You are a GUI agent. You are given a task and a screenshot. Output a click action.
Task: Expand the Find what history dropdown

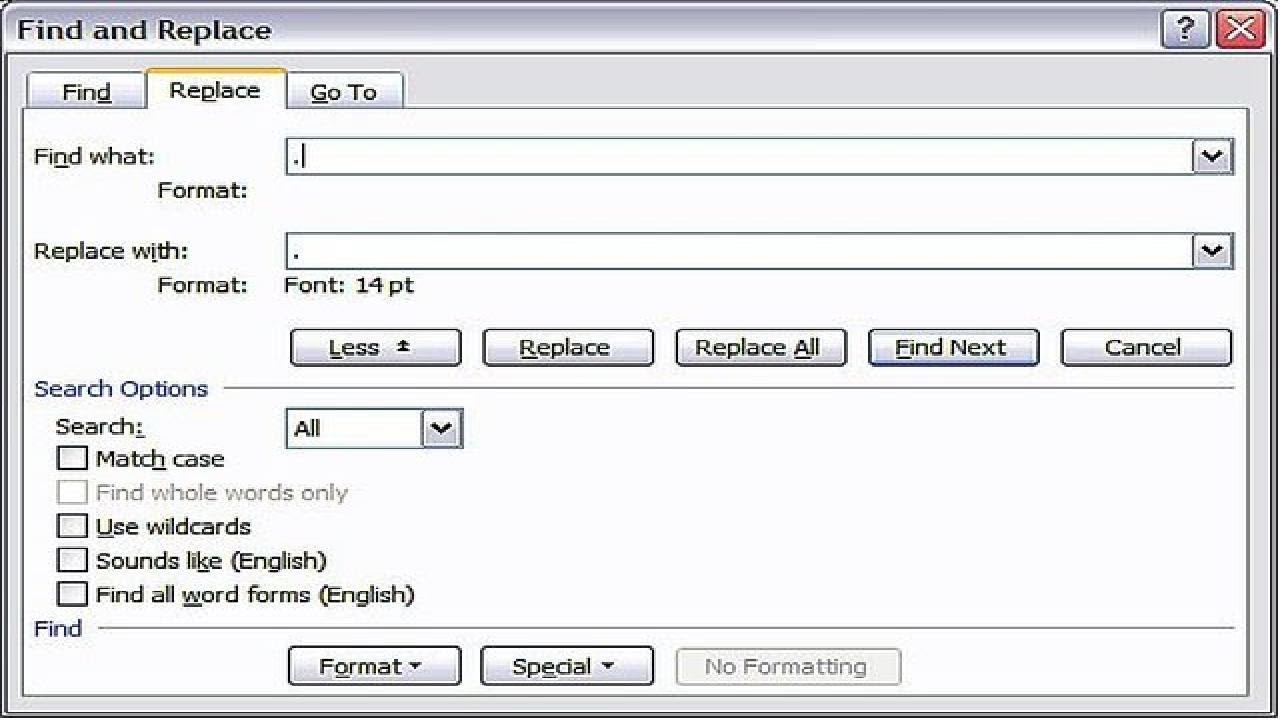[1212, 157]
